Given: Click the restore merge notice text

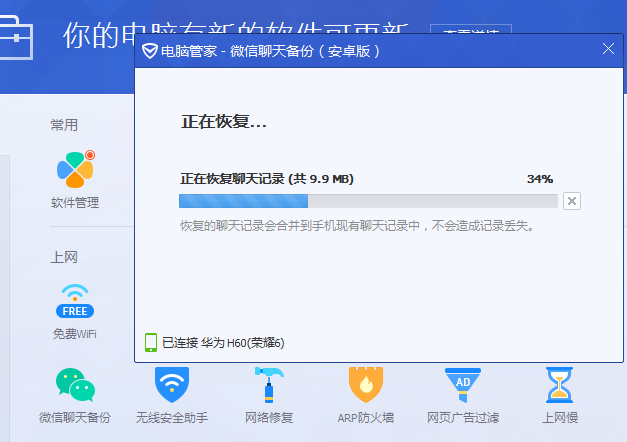Looking at the screenshot, I should 357,226.
